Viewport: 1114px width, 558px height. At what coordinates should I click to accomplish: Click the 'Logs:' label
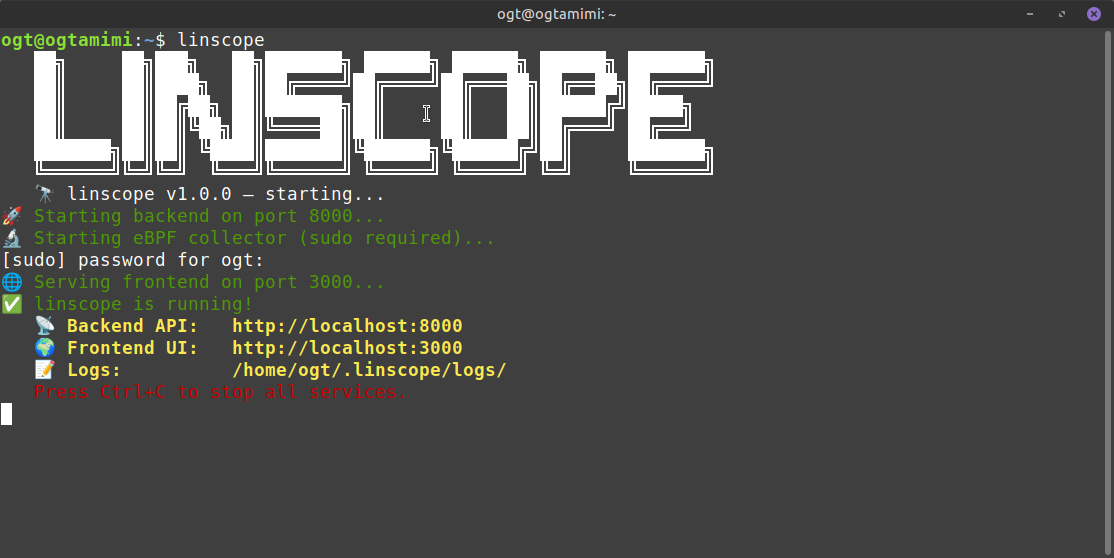coord(94,370)
